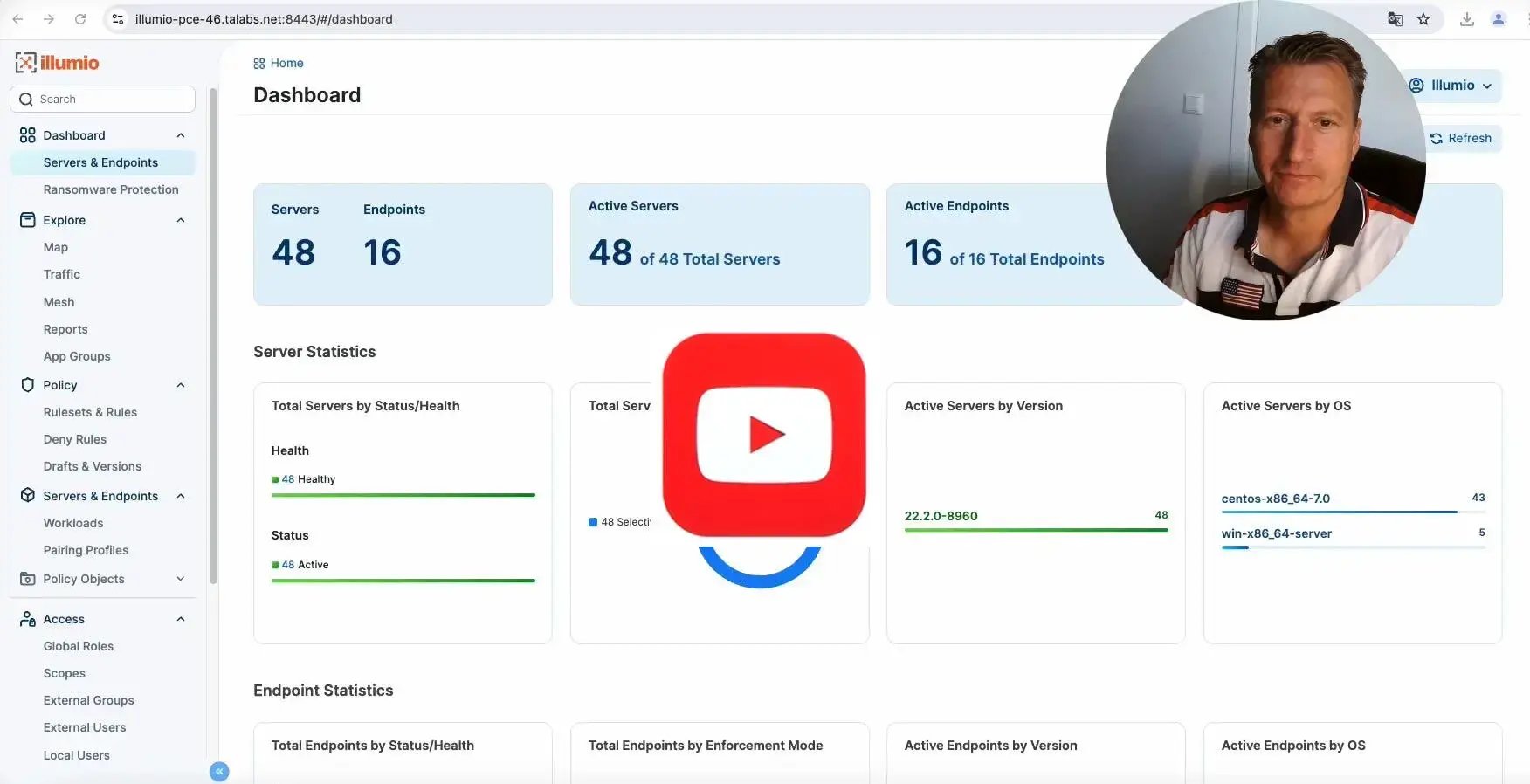Click the Explore section icon

pyautogui.click(x=28, y=220)
